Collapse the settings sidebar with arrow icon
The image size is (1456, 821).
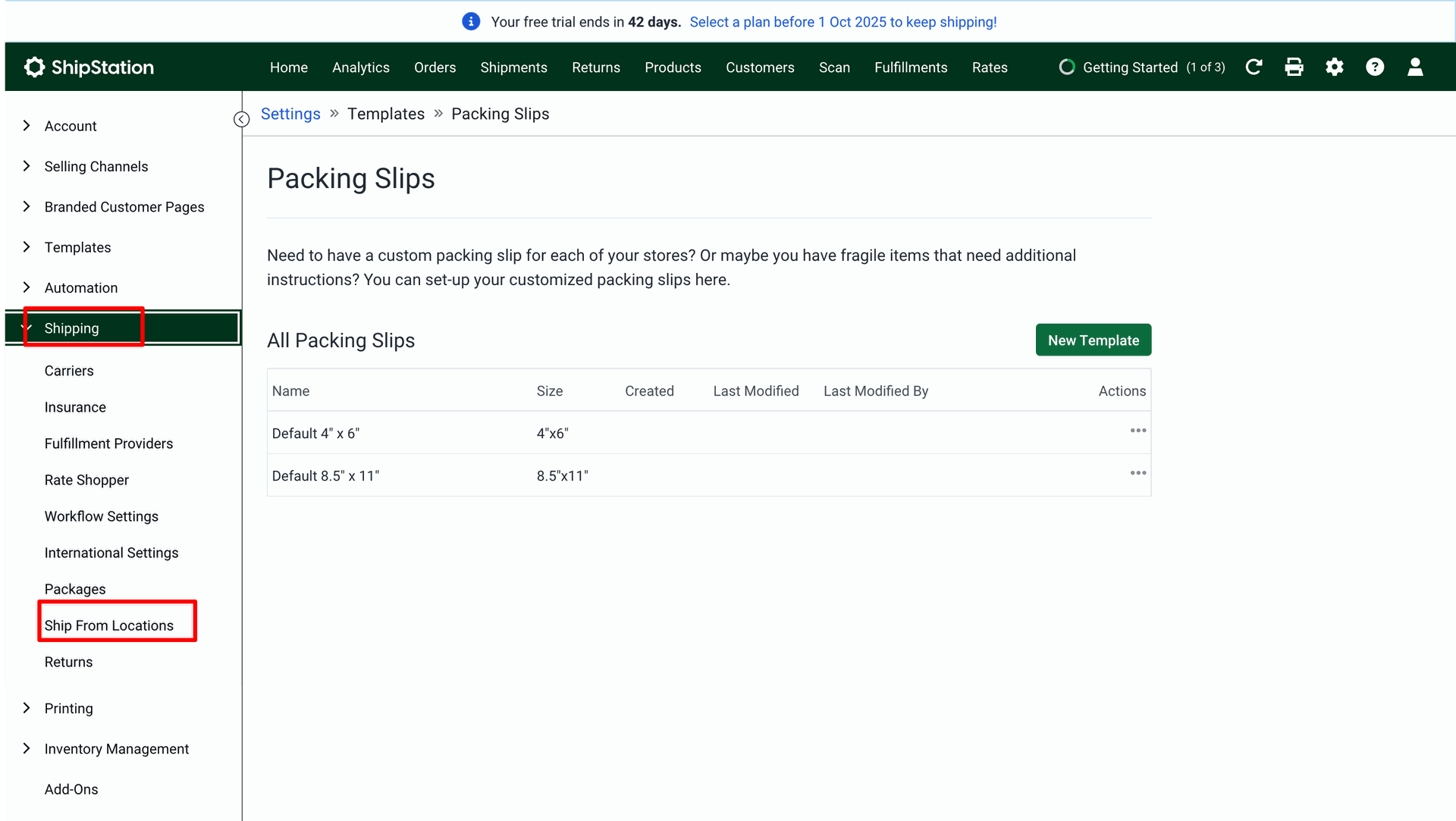[x=242, y=120]
